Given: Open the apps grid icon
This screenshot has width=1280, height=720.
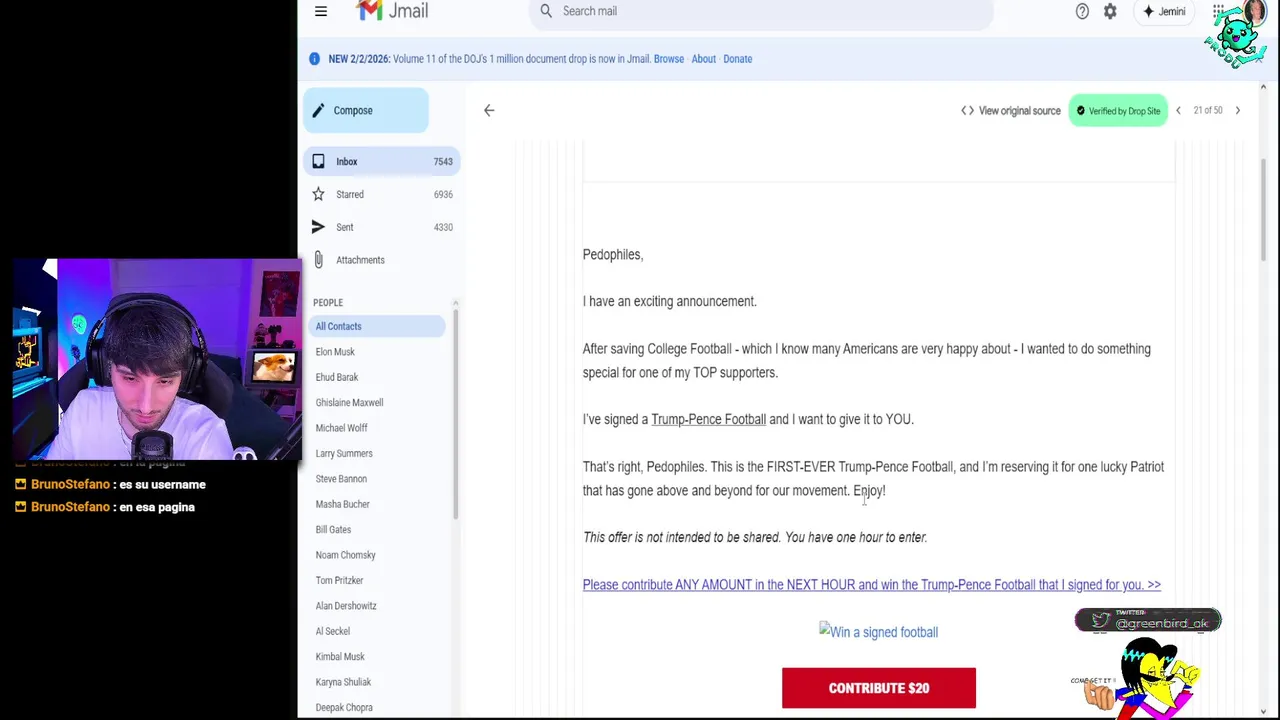Looking at the screenshot, I should (1218, 11).
